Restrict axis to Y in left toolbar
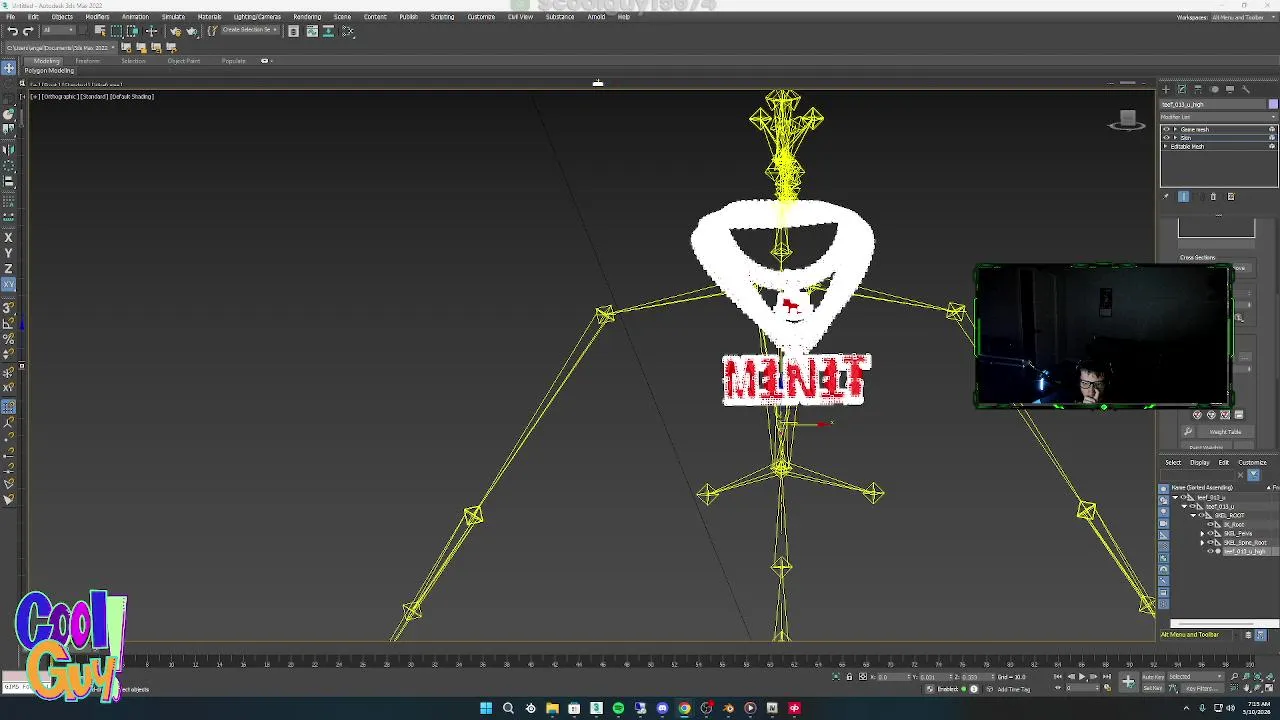This screenshot has height=720, width=1280. pos(9,254)
